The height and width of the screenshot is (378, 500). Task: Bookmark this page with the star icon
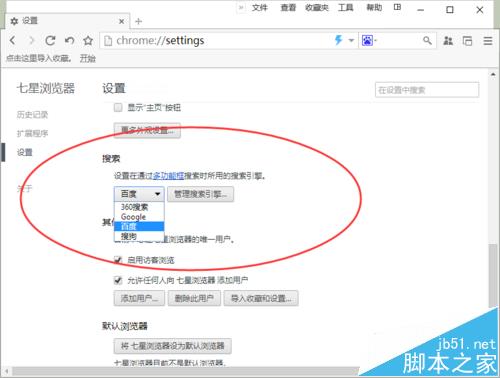coord(88,41)
